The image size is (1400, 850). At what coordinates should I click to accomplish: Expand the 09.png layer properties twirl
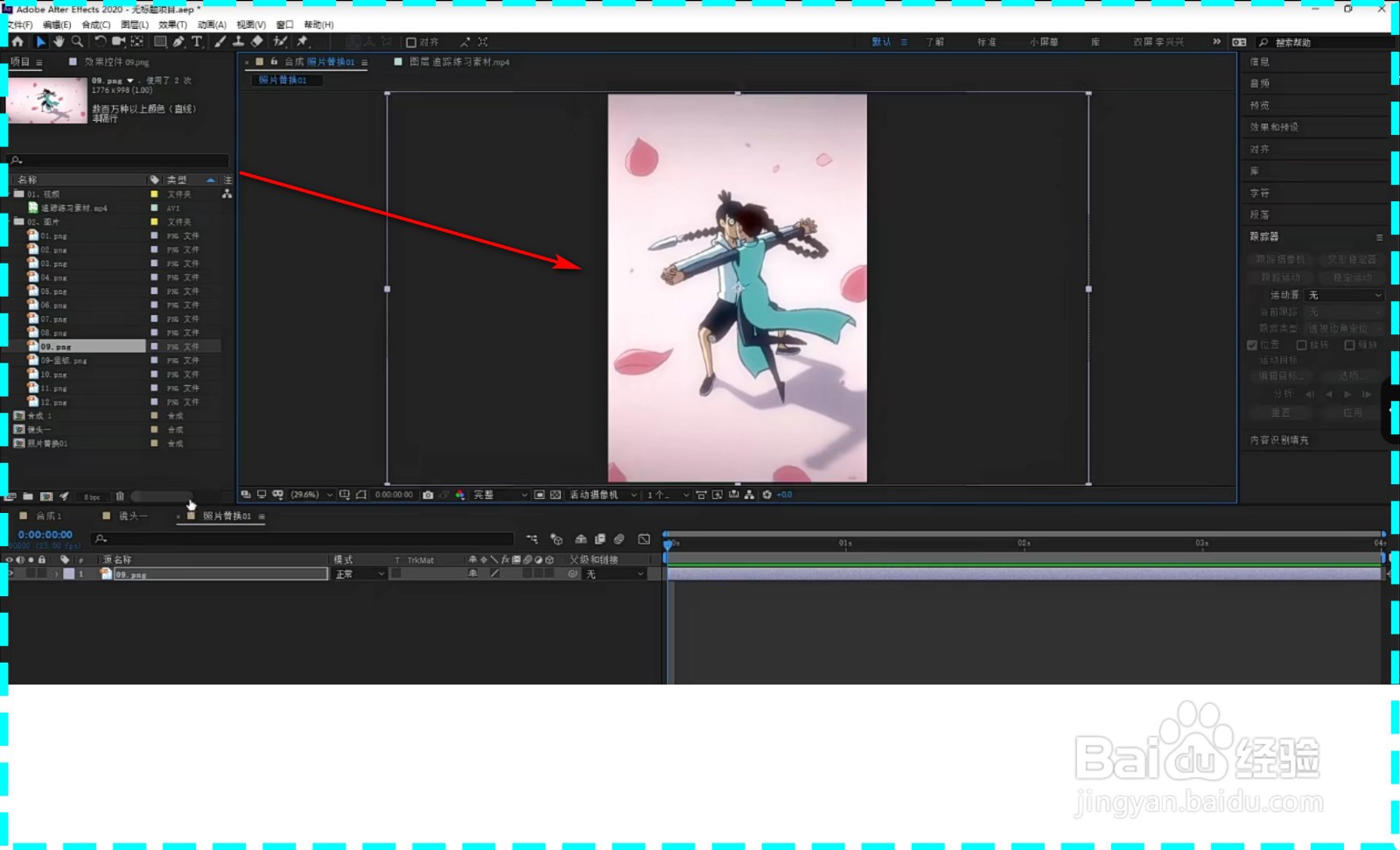57,574
